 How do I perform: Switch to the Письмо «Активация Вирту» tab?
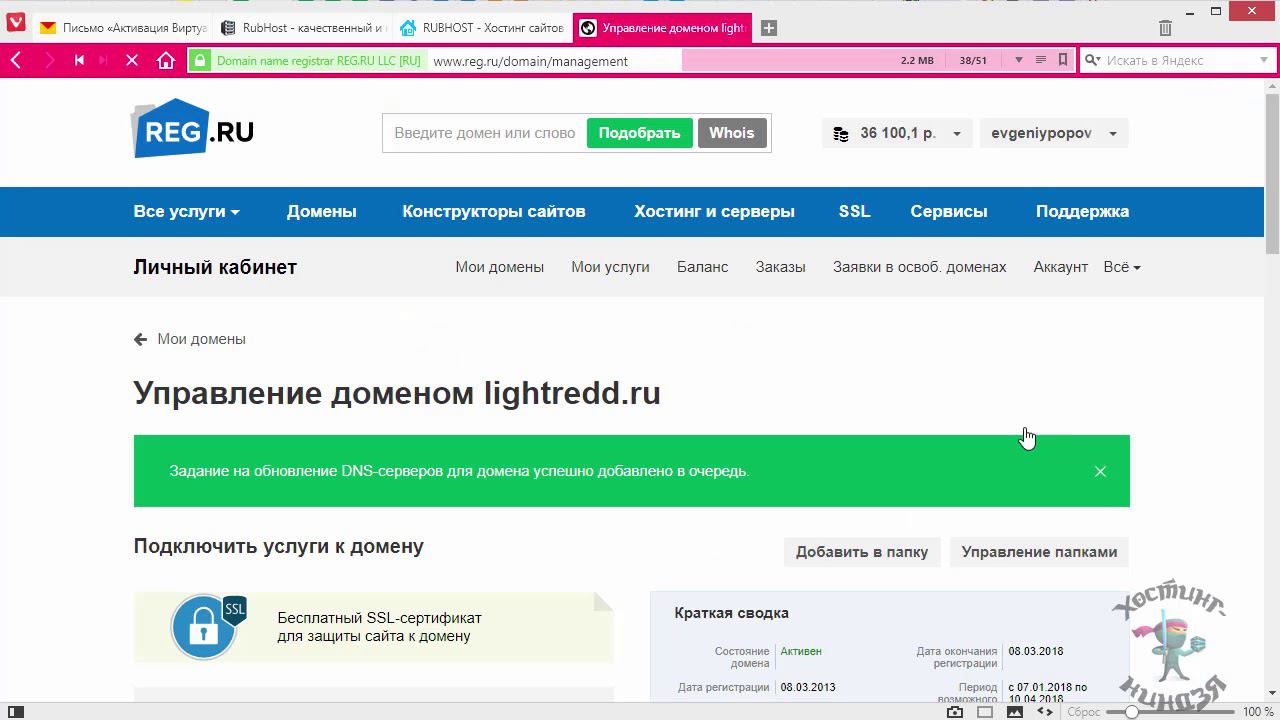[122, 28]
